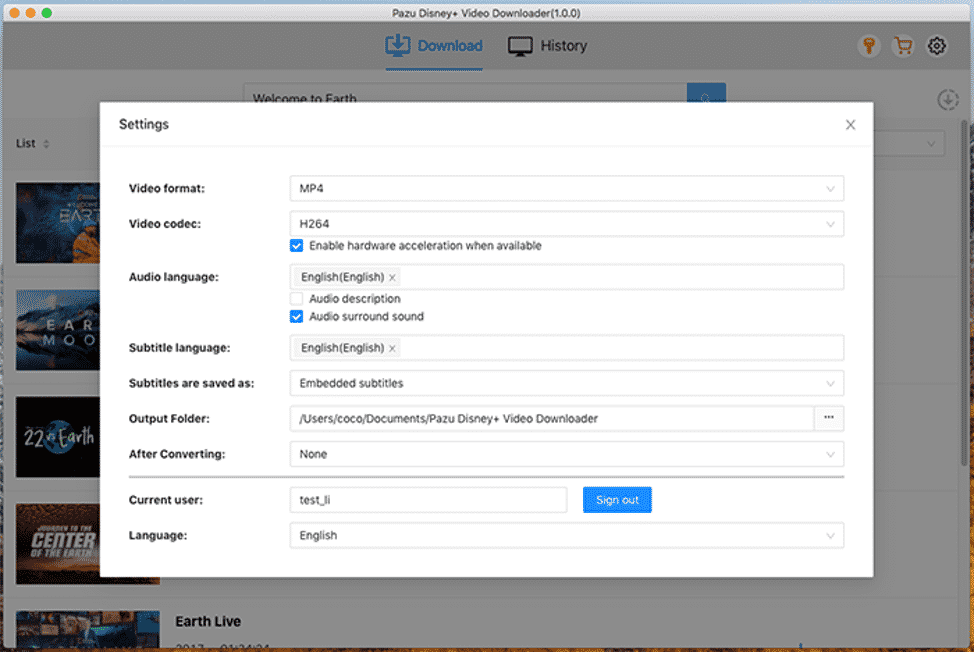The image size is (974, 652).
Task: Click the settings gear icon
Action: pyautogui.click(x=936, y=45)
